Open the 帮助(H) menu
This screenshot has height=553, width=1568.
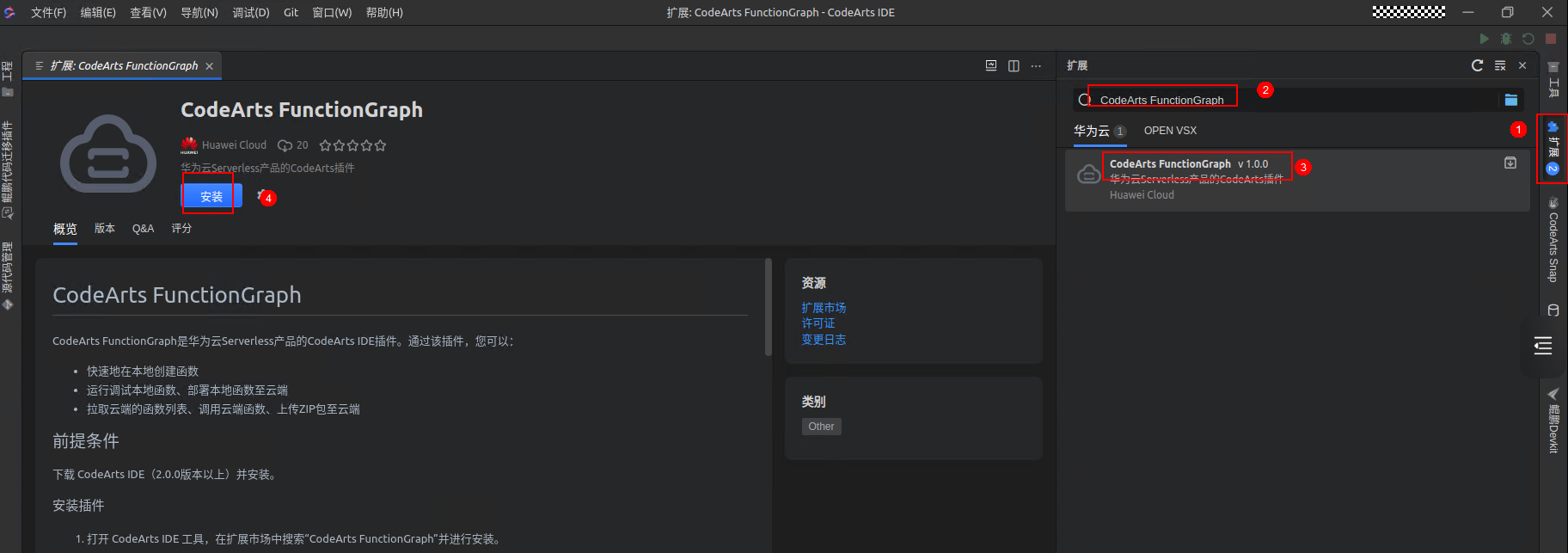pyautogui.click(x=384, y=12)
